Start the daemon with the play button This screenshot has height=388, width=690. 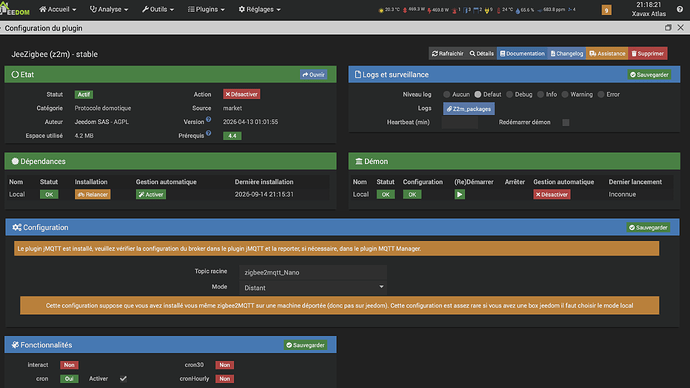click(x=459, y=194)
